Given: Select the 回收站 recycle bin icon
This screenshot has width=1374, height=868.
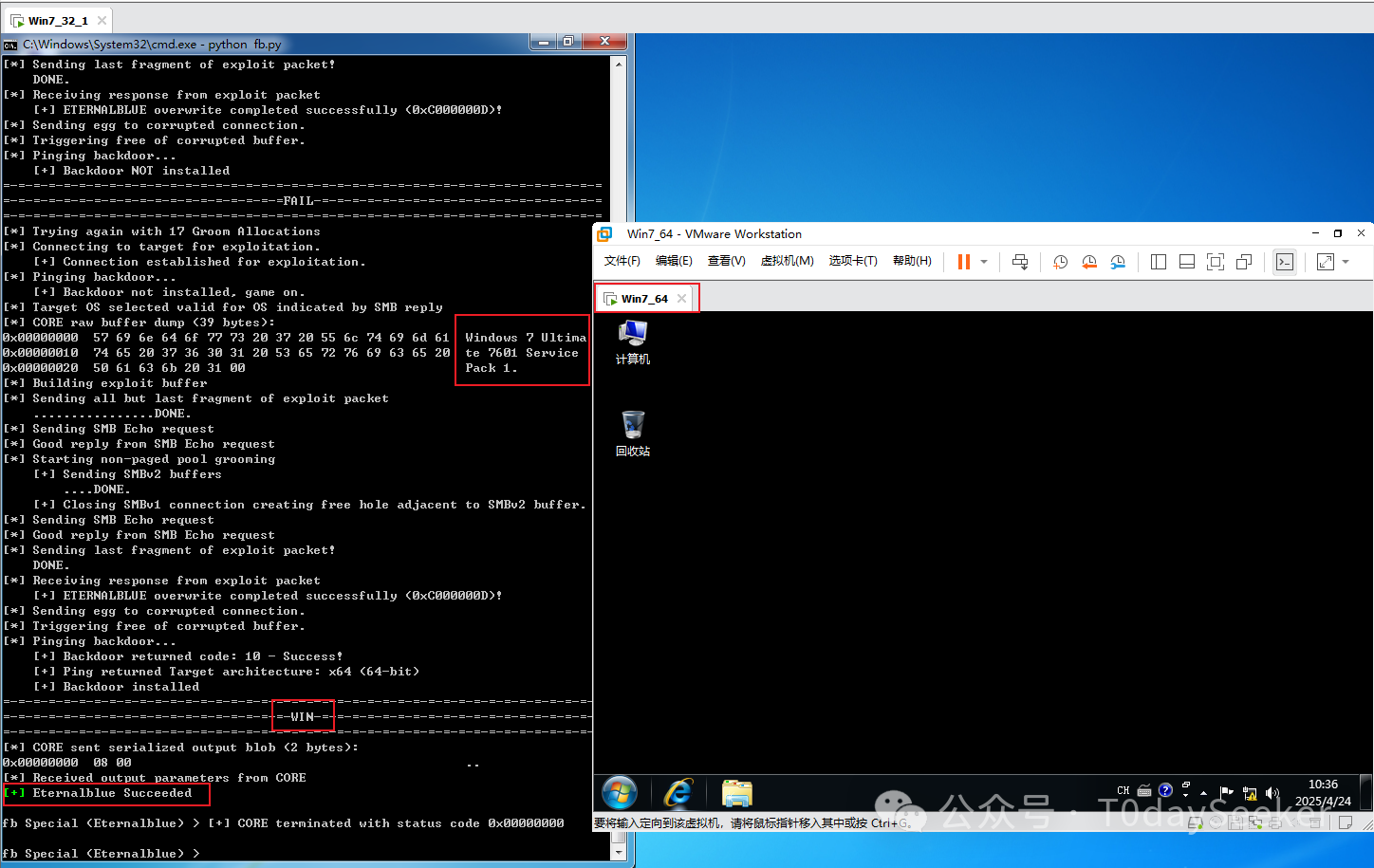Looking at the screenshot, I should pos(633,434).
